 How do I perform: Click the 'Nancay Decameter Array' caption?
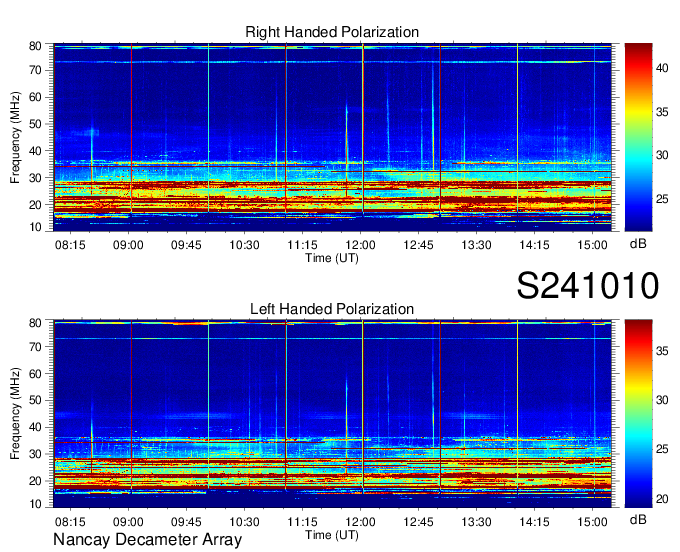point(147,540)
